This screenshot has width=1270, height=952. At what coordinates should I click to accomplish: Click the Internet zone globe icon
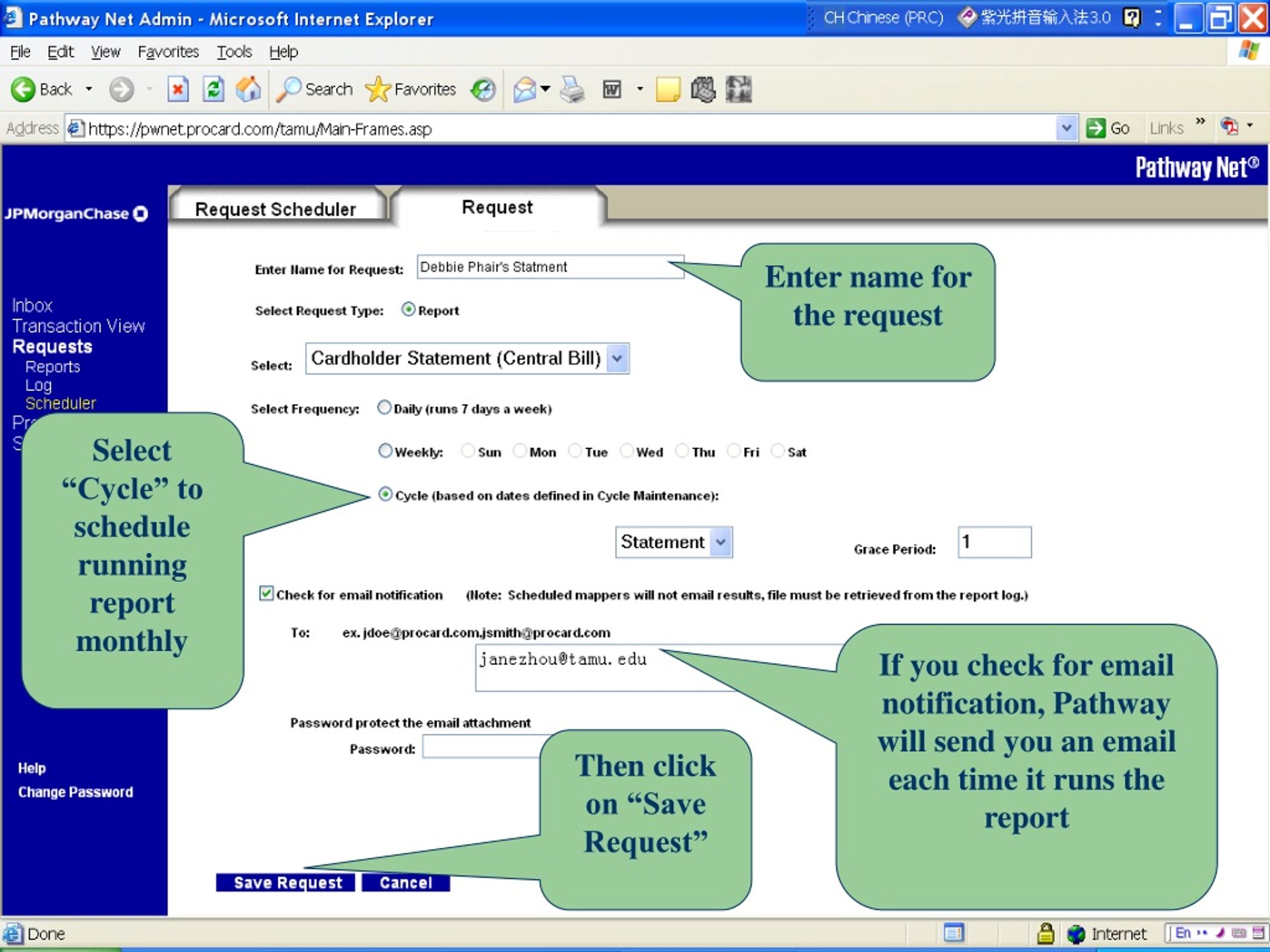tap(1076, 934)
